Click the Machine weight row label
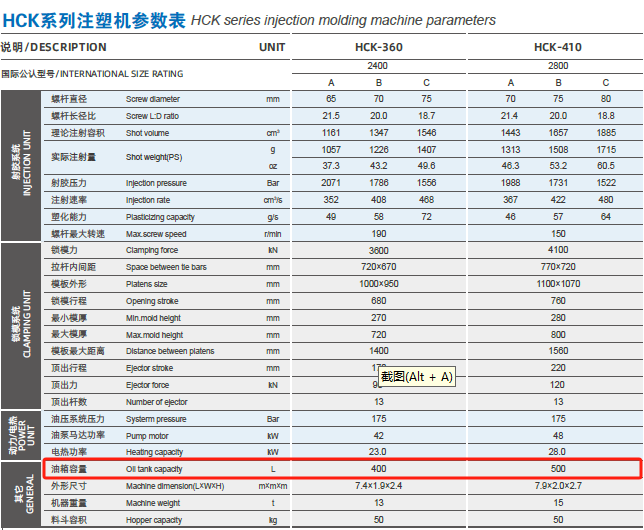Screen dimensions: 644x530 153,503
